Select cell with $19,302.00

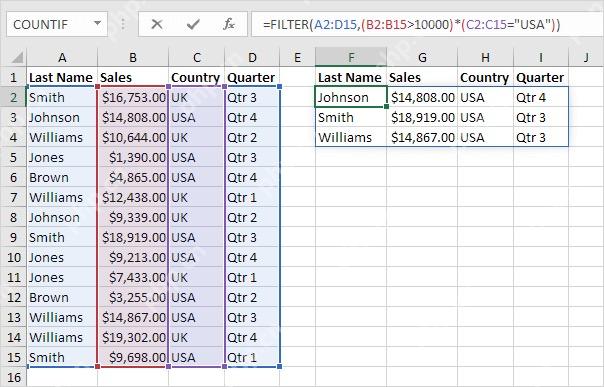[x=133, y=337]
